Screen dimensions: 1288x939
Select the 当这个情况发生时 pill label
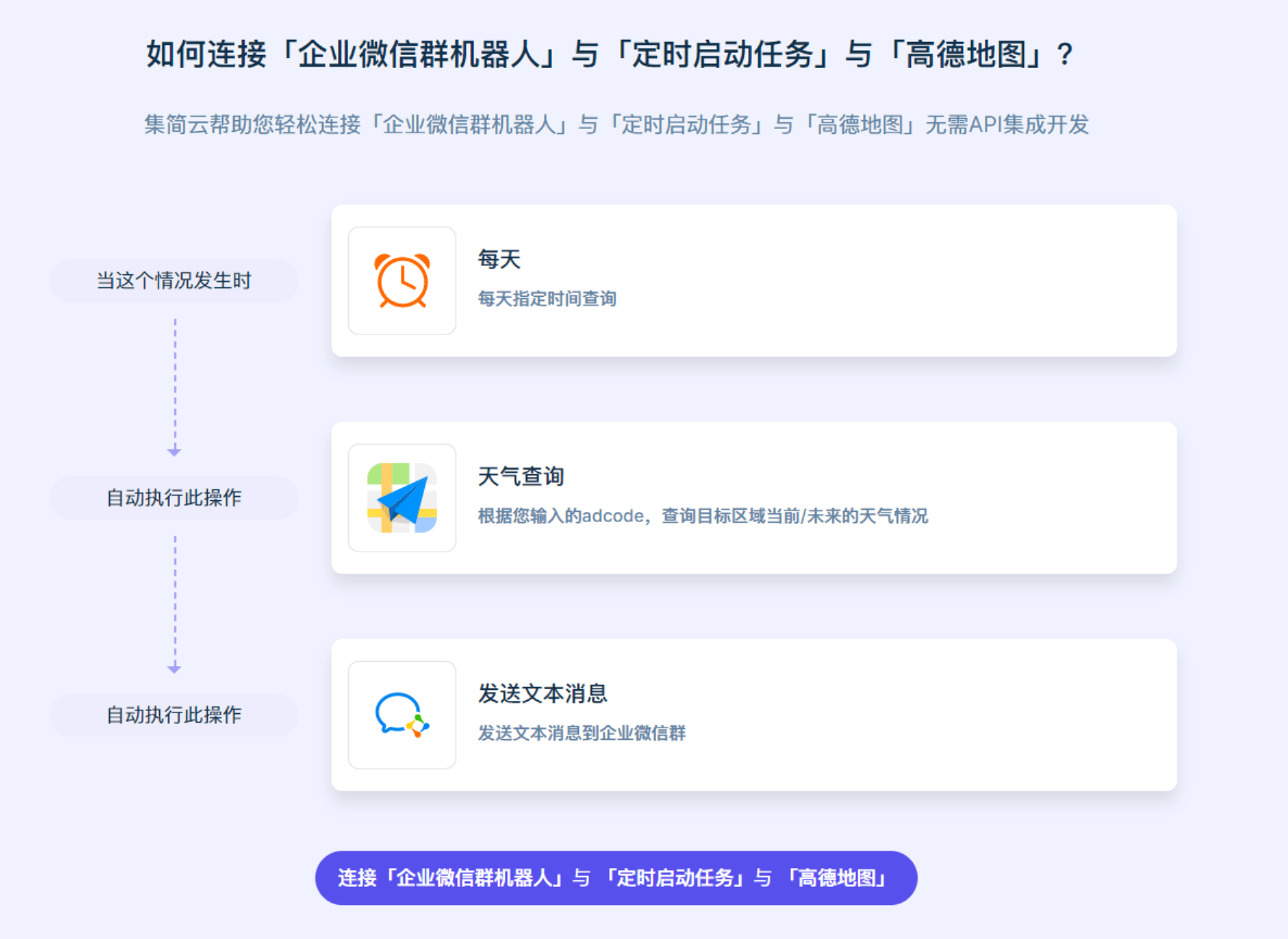click(x=174, y=281)
